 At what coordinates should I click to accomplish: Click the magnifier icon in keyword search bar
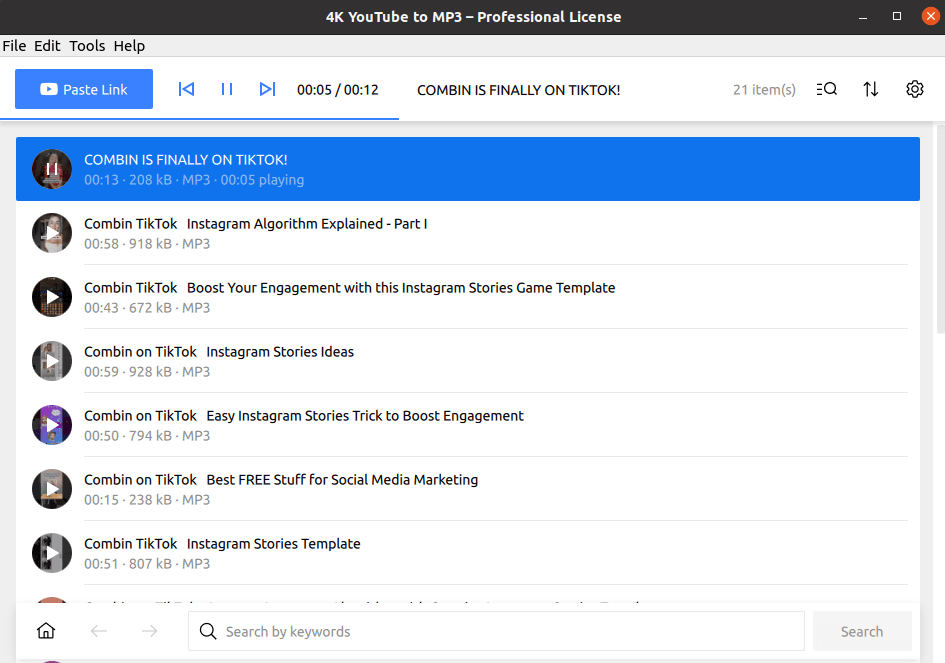pos(208,631)
